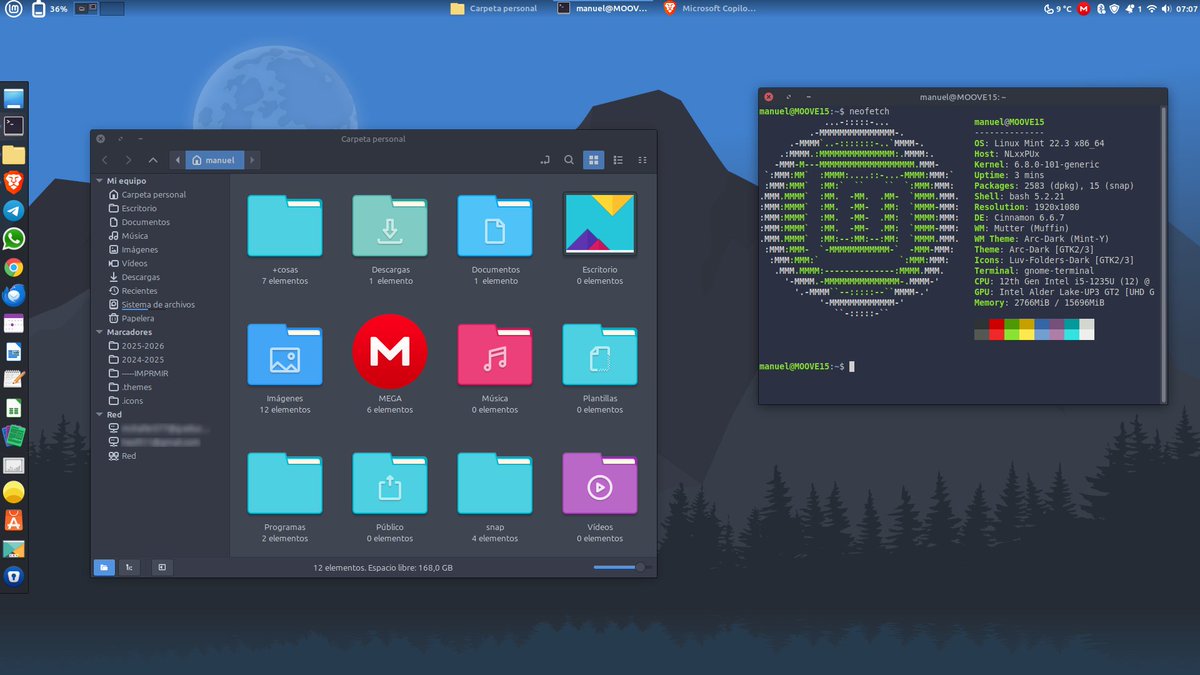Click the back navigation button in Nemo

[104, 159]
